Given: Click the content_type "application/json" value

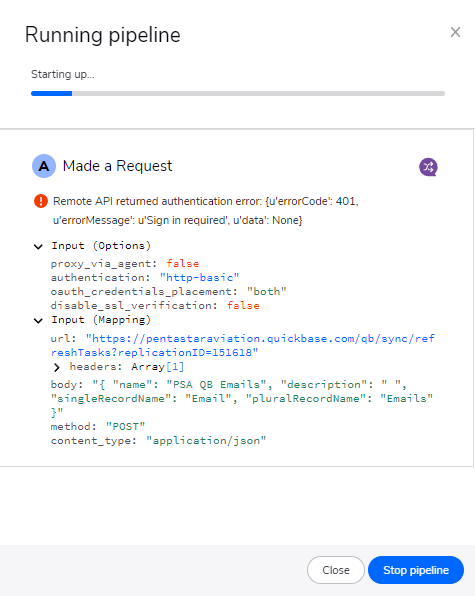Looking at the screenshot, I should click(206, 441).
